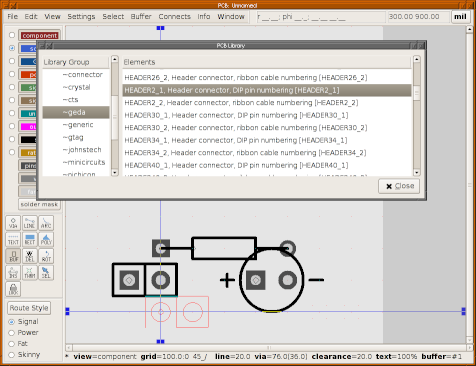
Task: Toggle the magenta layer color button
Action: 28,127
